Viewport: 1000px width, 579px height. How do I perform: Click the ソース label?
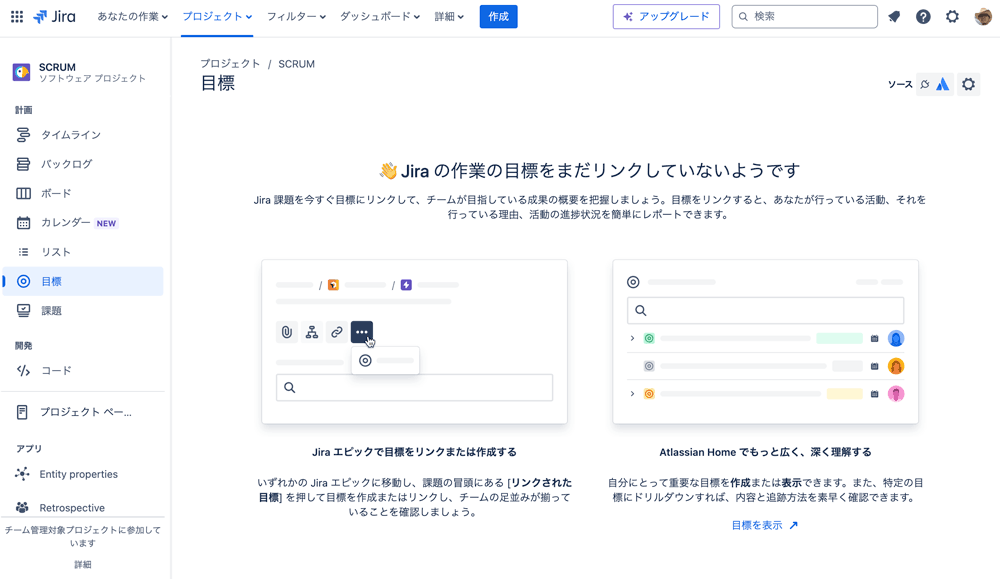900,84
